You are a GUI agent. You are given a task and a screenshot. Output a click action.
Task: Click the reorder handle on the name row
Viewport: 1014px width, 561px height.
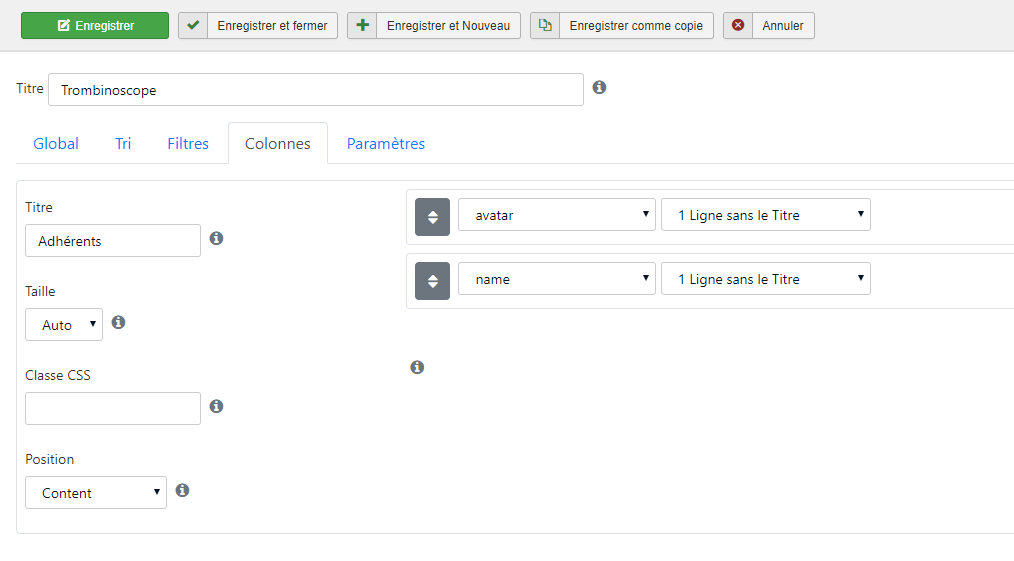pyautogui.click(x=433, y=280)
